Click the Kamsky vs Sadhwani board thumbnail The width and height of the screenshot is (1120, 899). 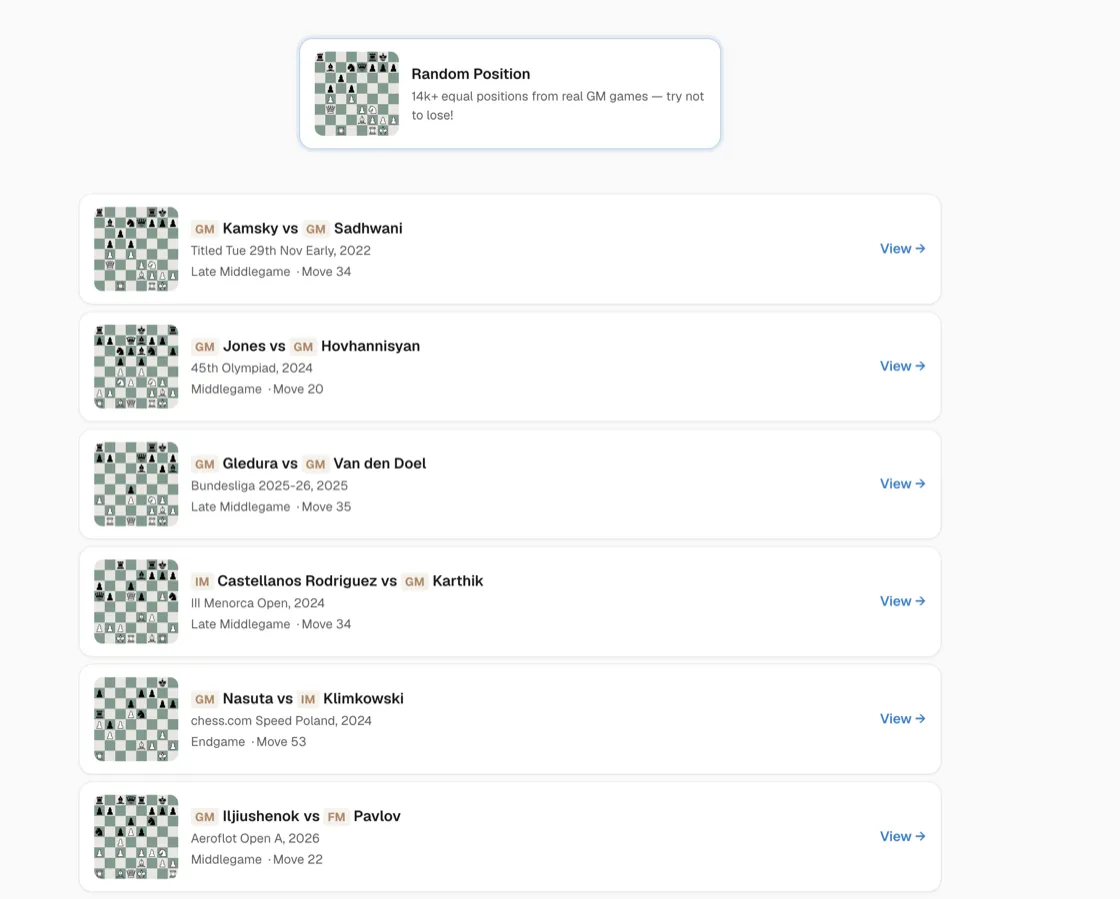click(136, 248)
